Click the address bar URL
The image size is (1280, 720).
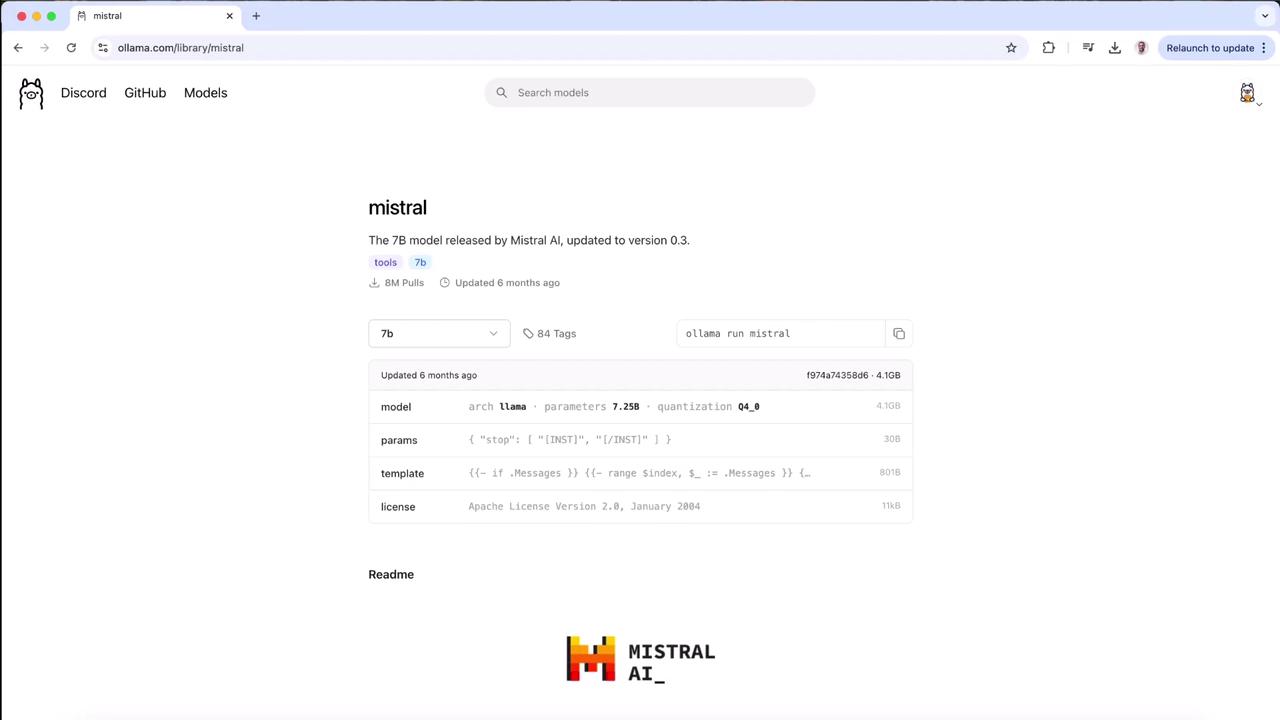[x=181, y=48]
